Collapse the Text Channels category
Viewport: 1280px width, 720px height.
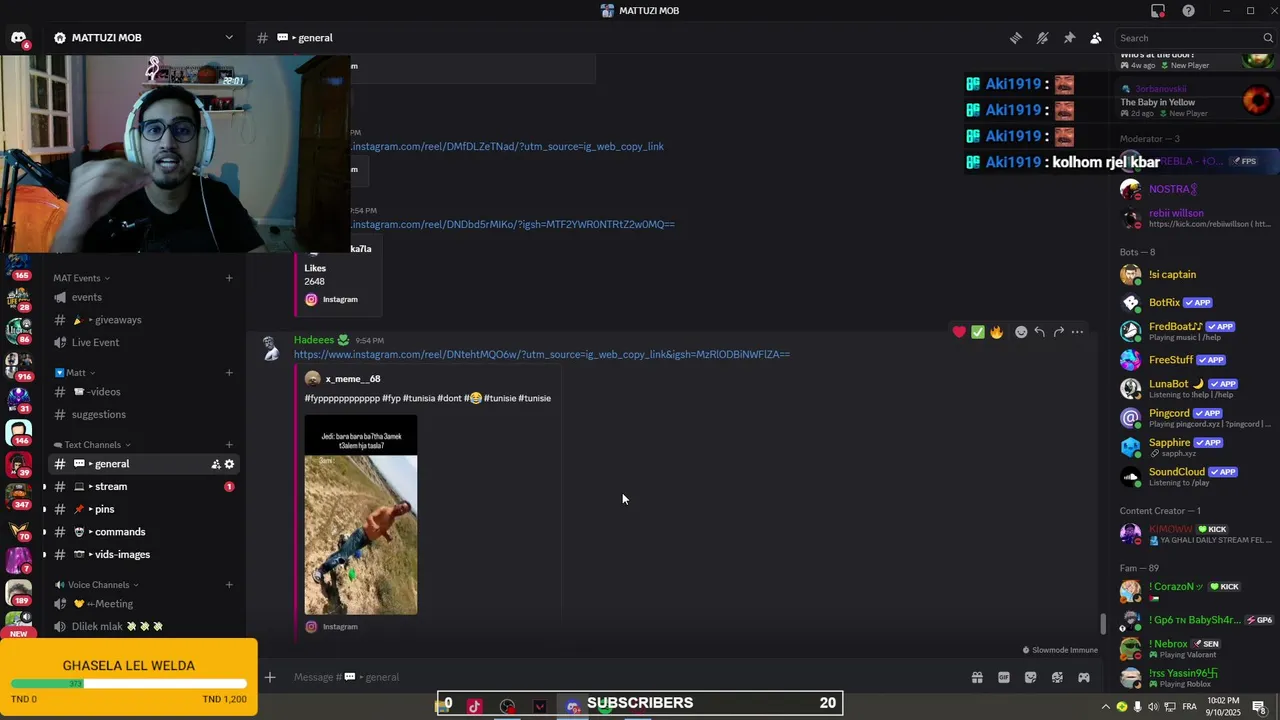(92, 445)
